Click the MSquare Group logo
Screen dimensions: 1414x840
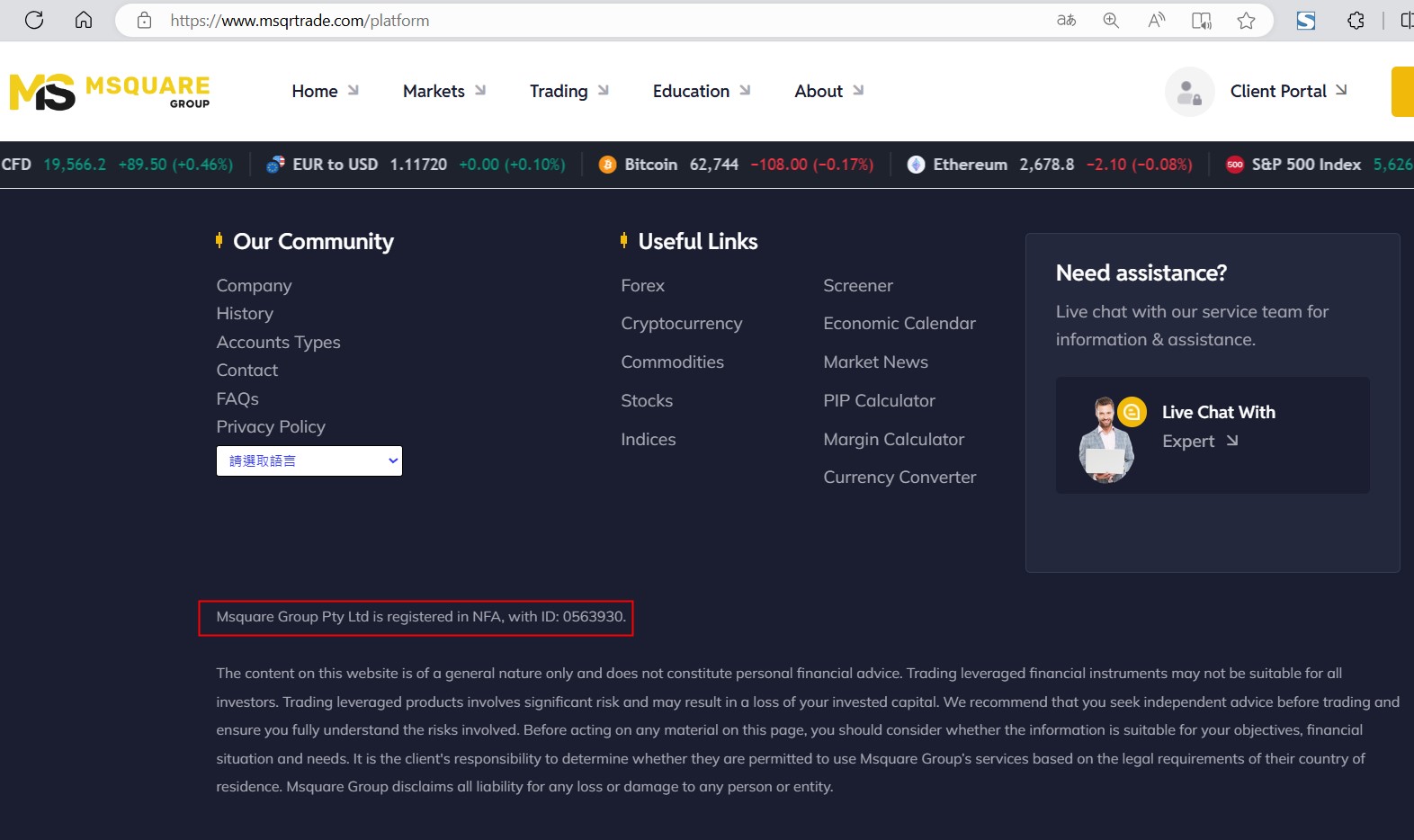110,91
